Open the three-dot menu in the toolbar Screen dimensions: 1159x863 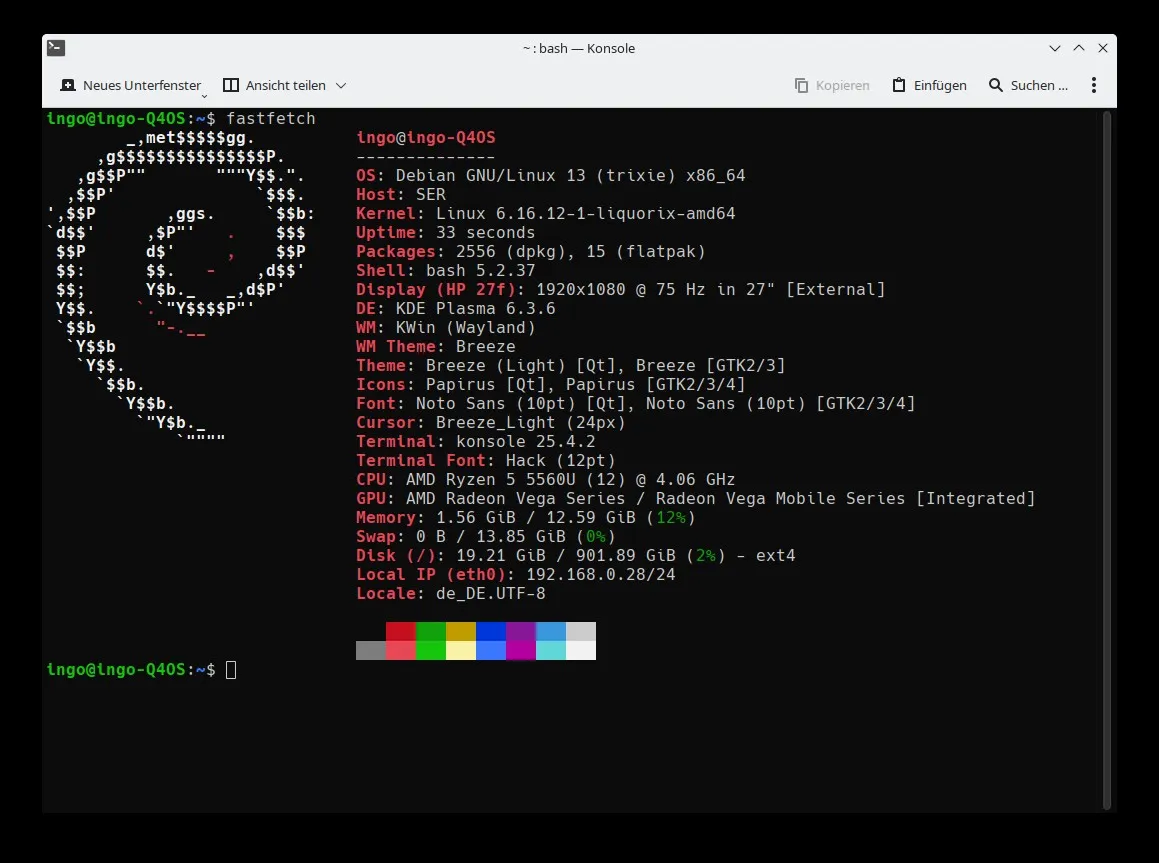1094,85
